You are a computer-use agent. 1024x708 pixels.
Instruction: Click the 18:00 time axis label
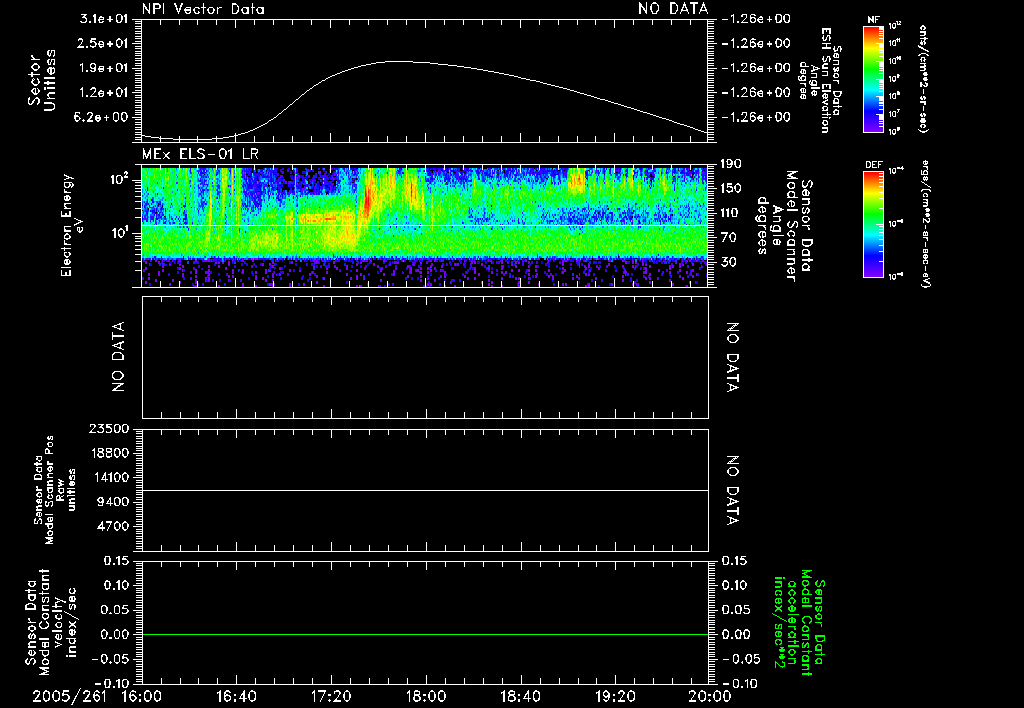tap(426, 696)
